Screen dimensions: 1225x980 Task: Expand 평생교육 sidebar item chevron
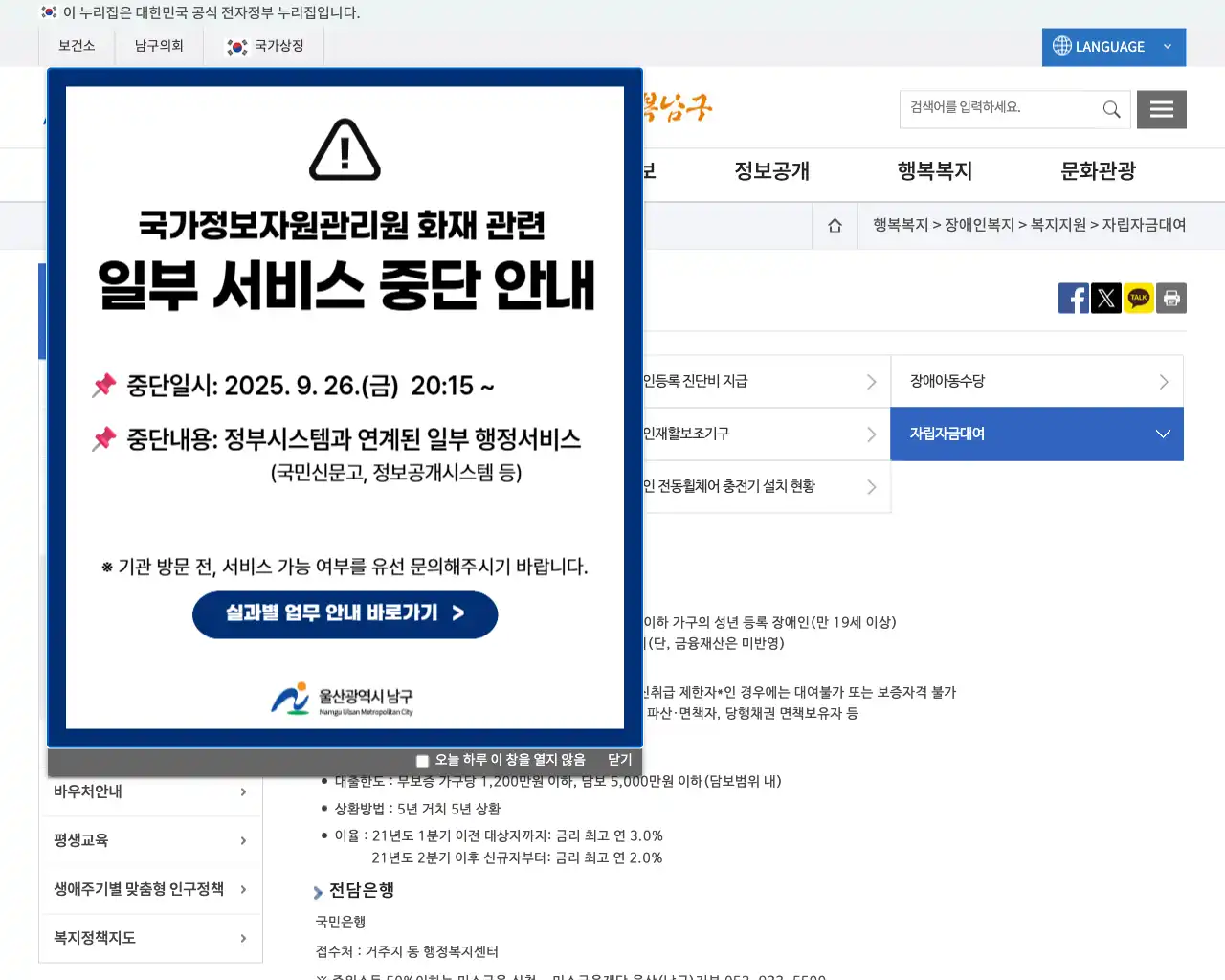tap(243, 841)
